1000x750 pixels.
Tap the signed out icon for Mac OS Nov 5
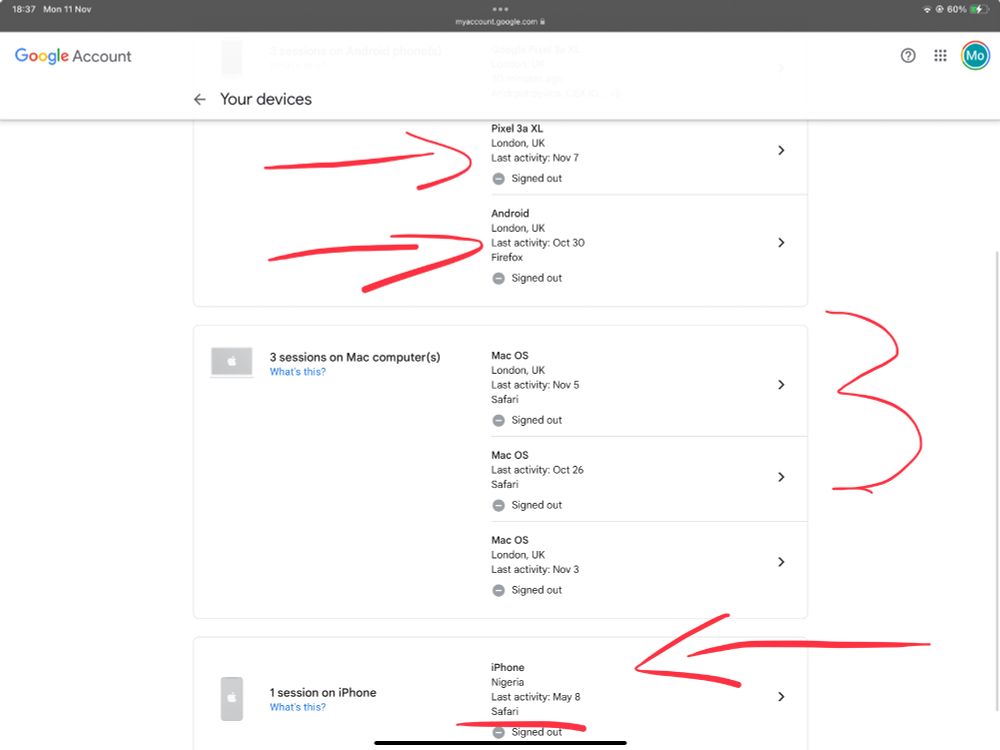point(499,420)
